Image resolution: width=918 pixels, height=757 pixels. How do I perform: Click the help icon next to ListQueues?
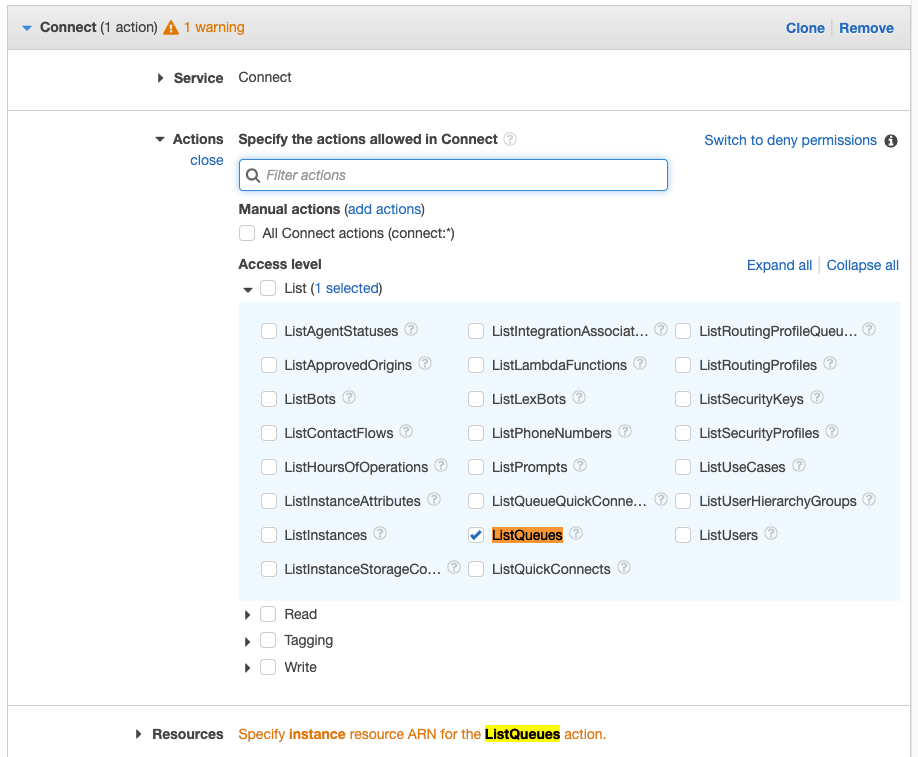pos(576,534)
